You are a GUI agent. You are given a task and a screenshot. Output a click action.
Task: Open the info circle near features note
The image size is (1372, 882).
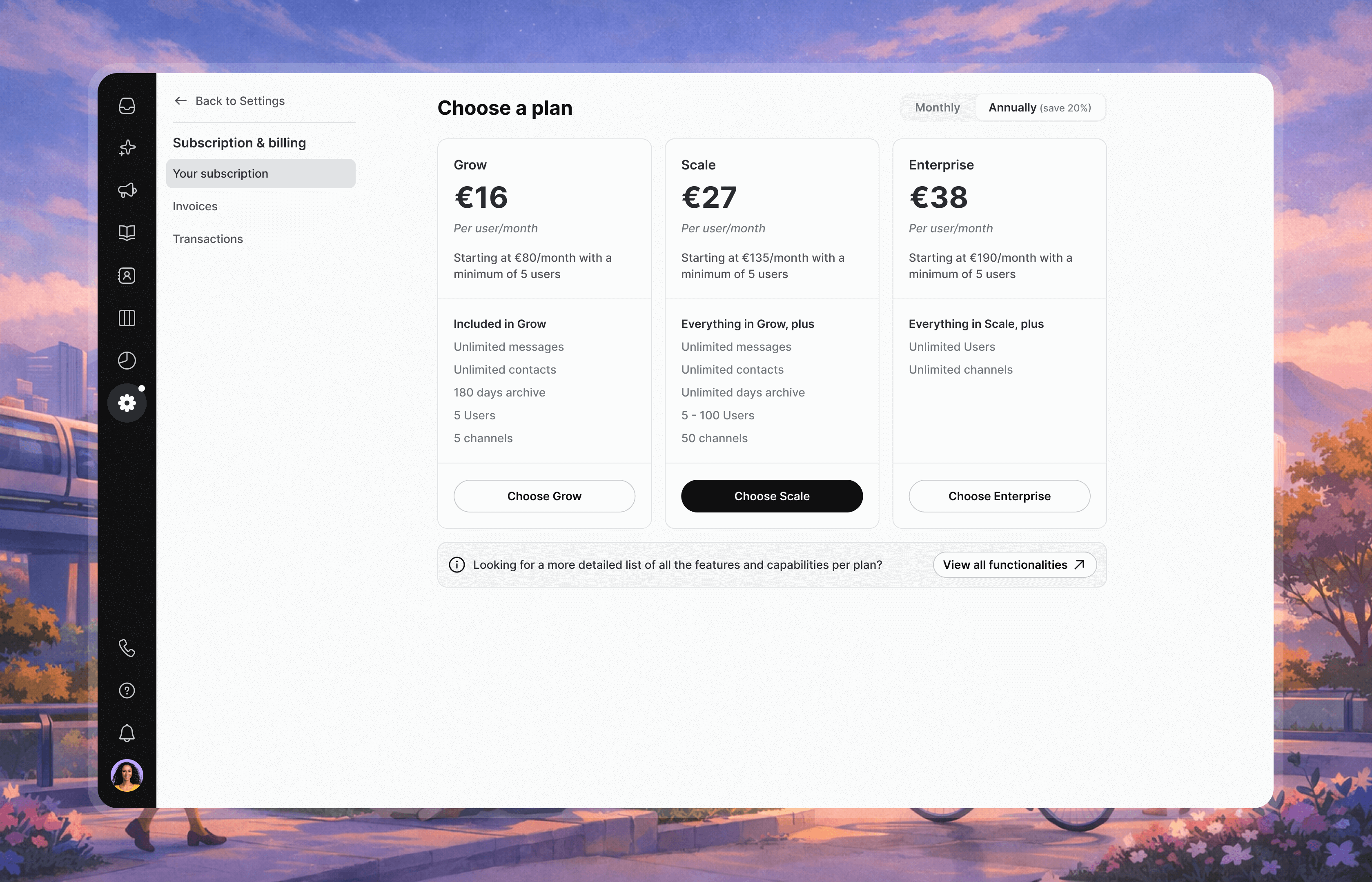pos(457,565)
